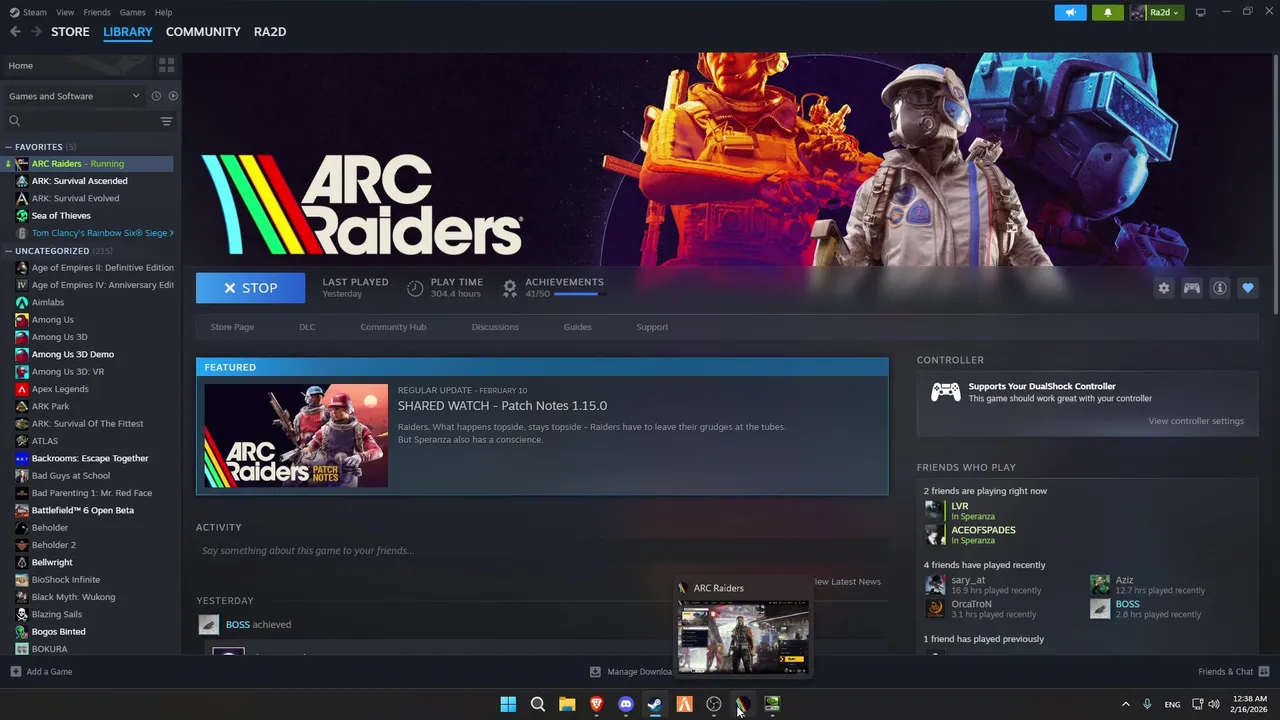Switch to Big Picture mode monitor icon
Screen dimensions: 1280x720
[x=1201, y=12]
